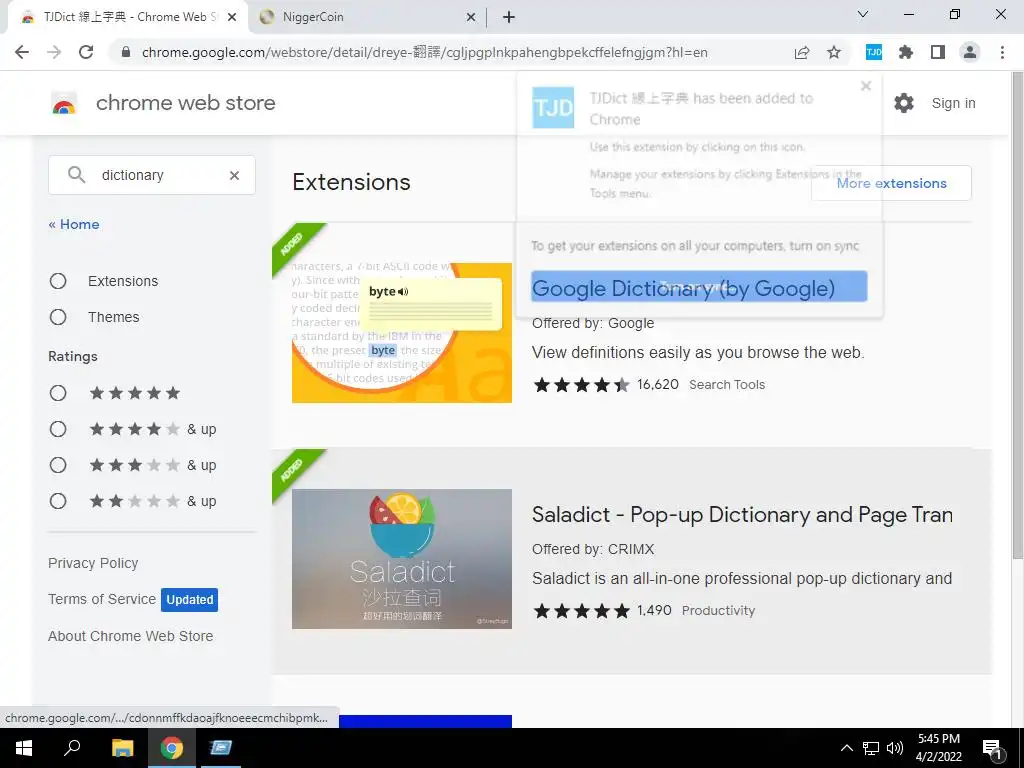
Task: Open the Windows Start menu
Action: (x=24, y=748)
